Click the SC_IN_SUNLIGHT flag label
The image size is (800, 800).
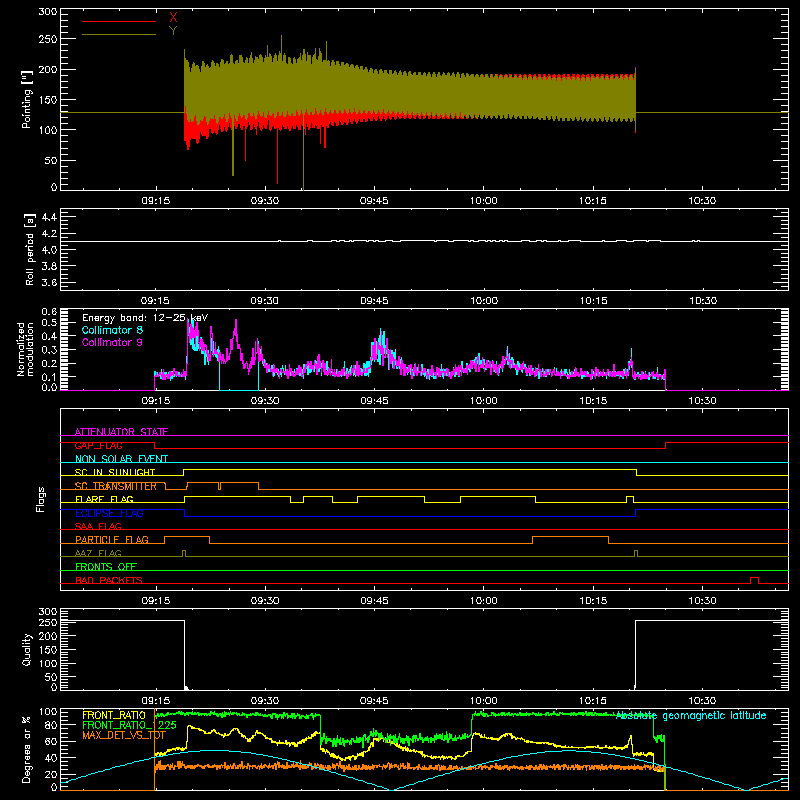[x=115, y=472]
